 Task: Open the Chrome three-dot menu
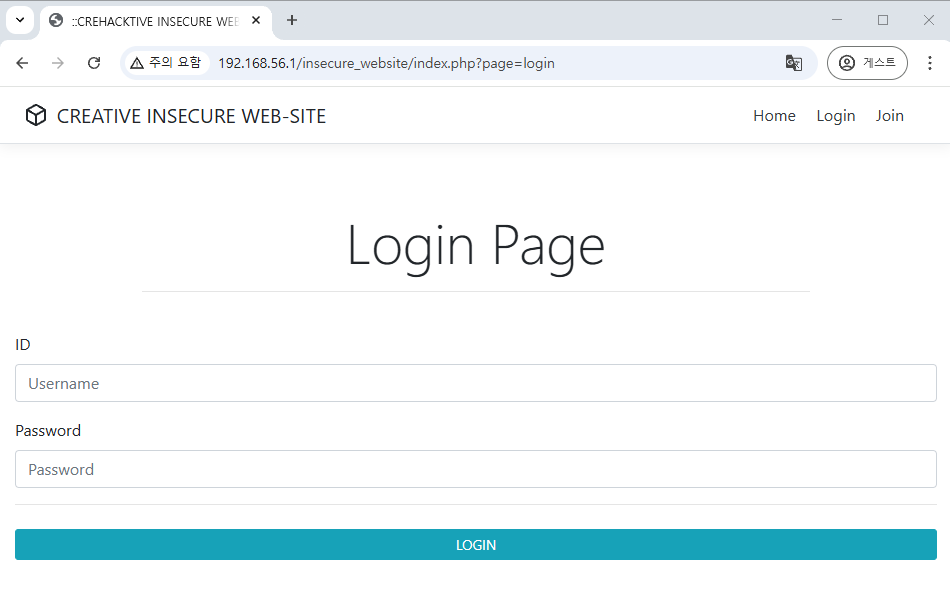pyautogui.click(x=929, y=63)
